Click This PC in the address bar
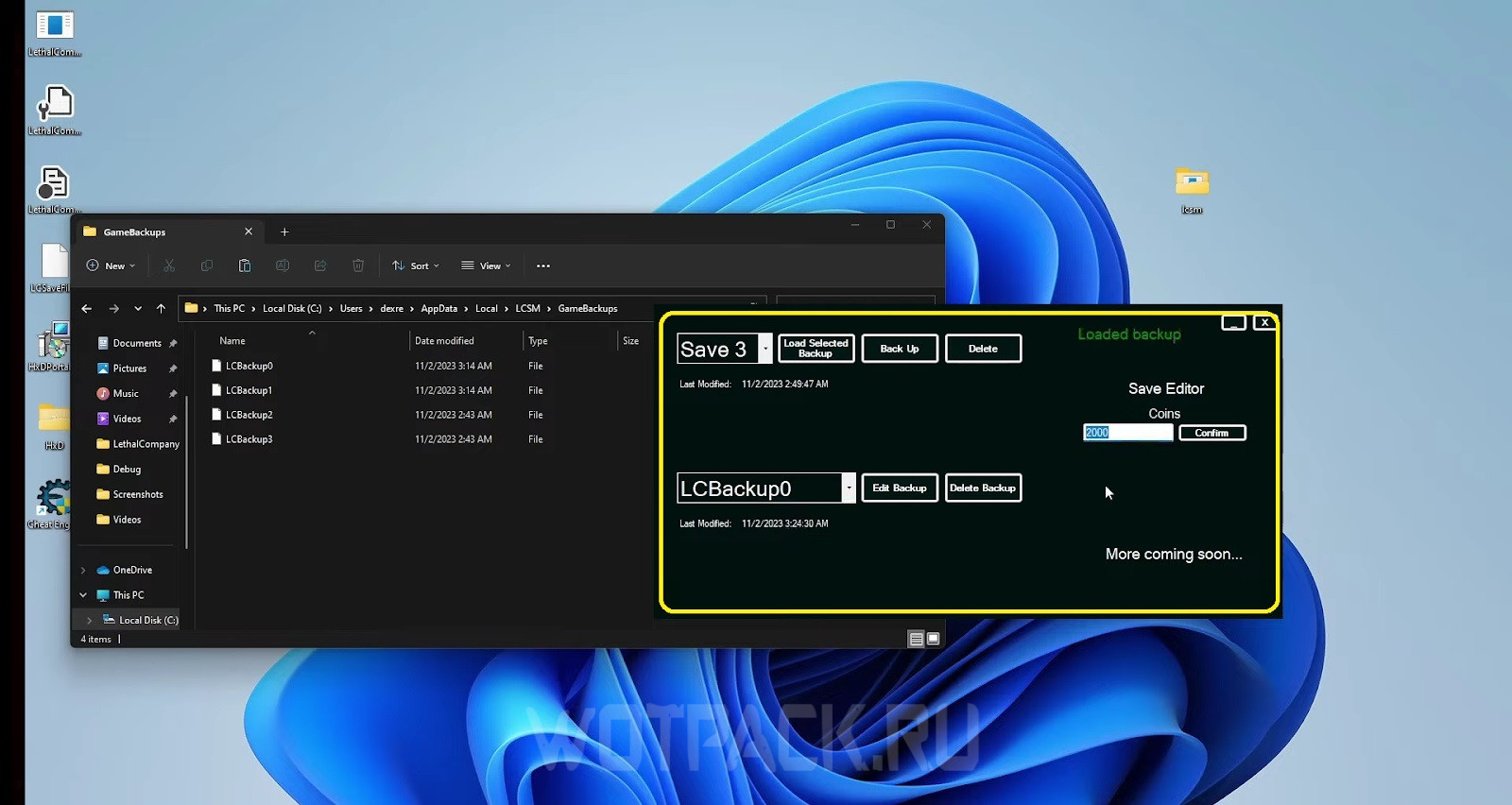The height and width of the screenshot is (805, 1512). [x=230, y=308]
